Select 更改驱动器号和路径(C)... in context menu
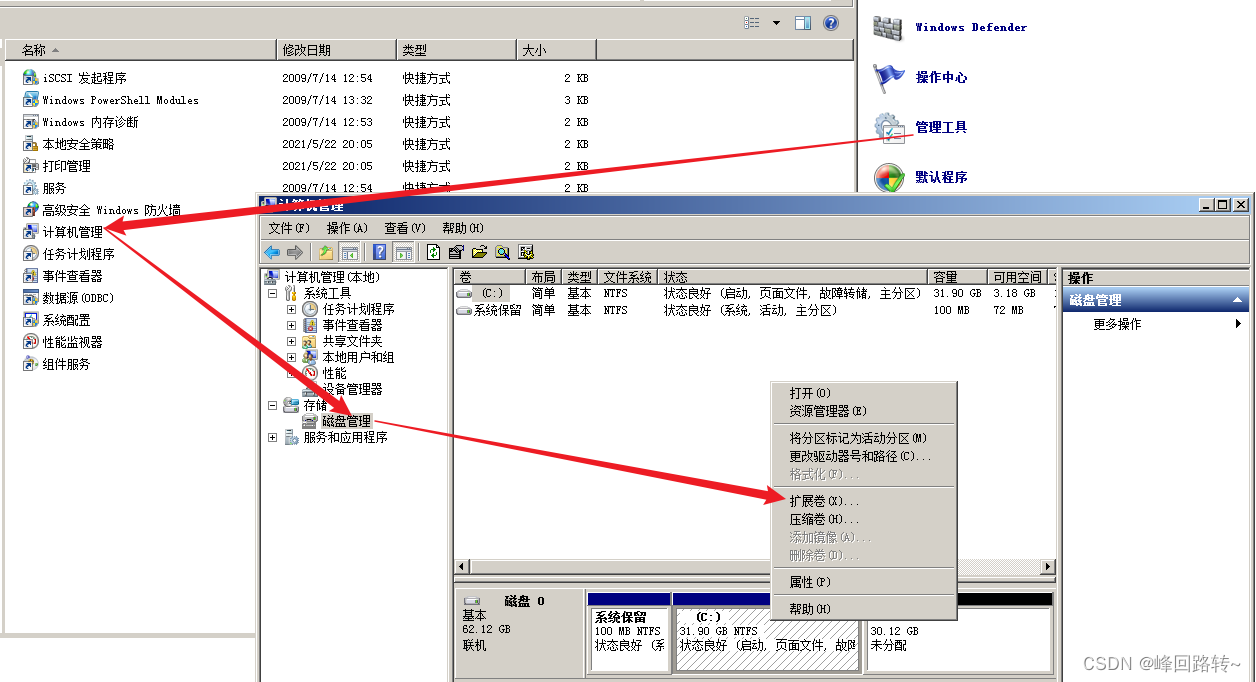 (x=865, y=456)
